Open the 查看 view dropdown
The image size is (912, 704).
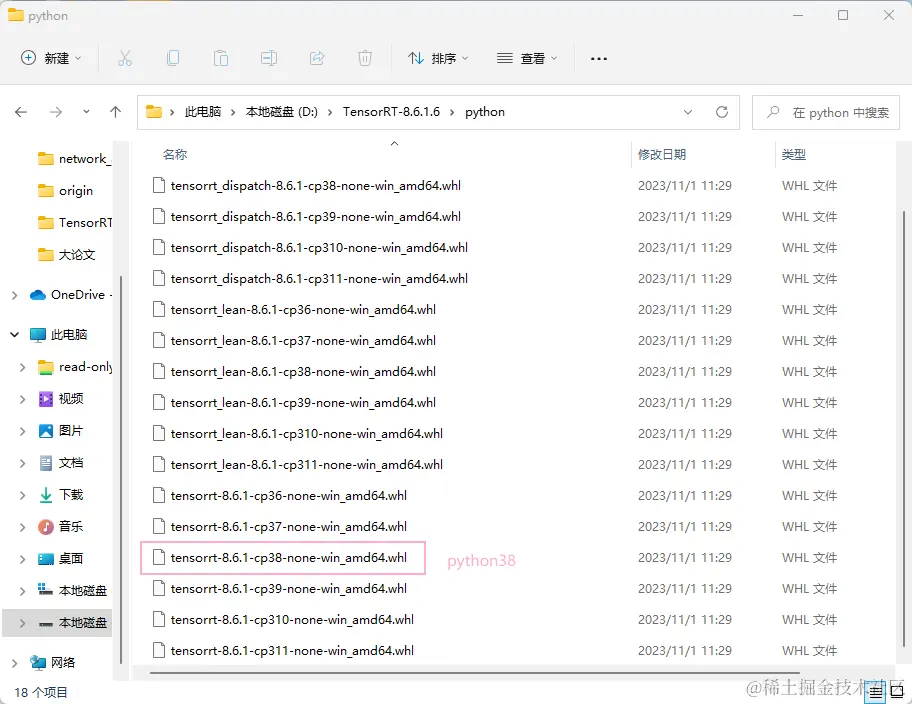click(526, 58)
